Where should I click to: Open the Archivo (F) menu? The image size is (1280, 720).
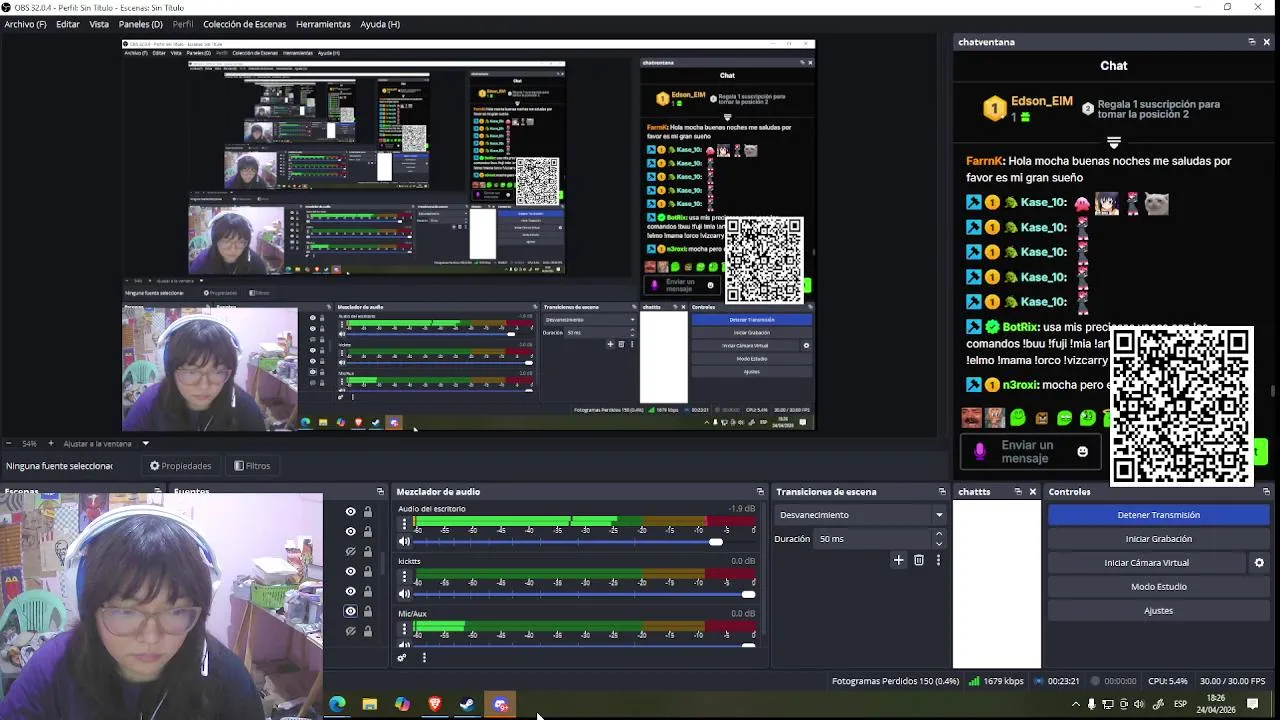(25, 24)
